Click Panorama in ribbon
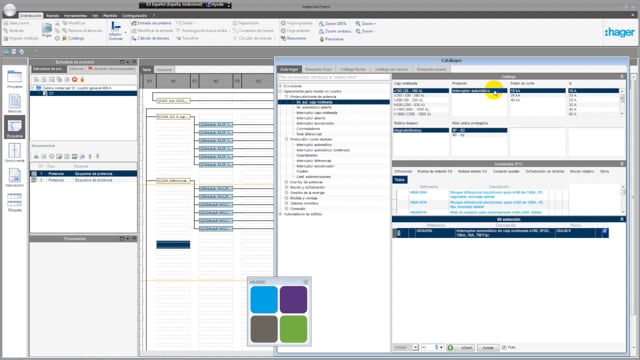The width and height of the screenshot is (640, 360). (331, 39)
